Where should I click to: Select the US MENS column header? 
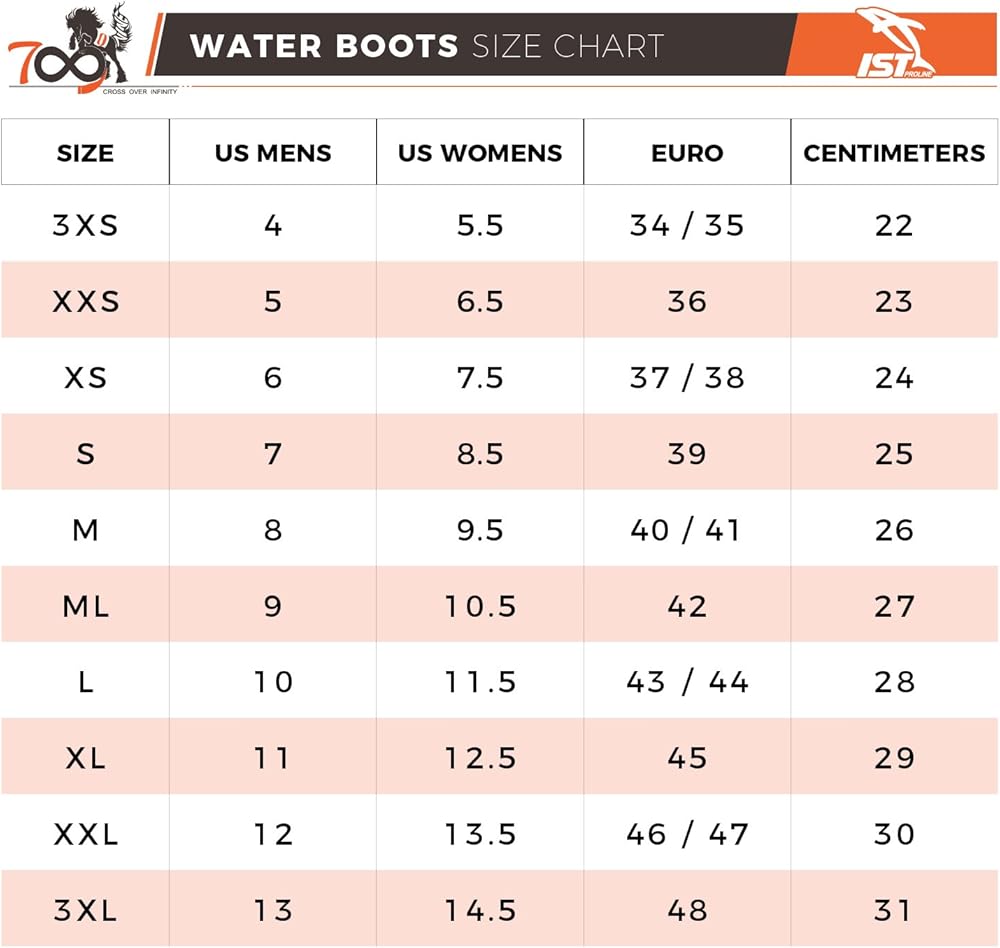click(x=273, y=153)
